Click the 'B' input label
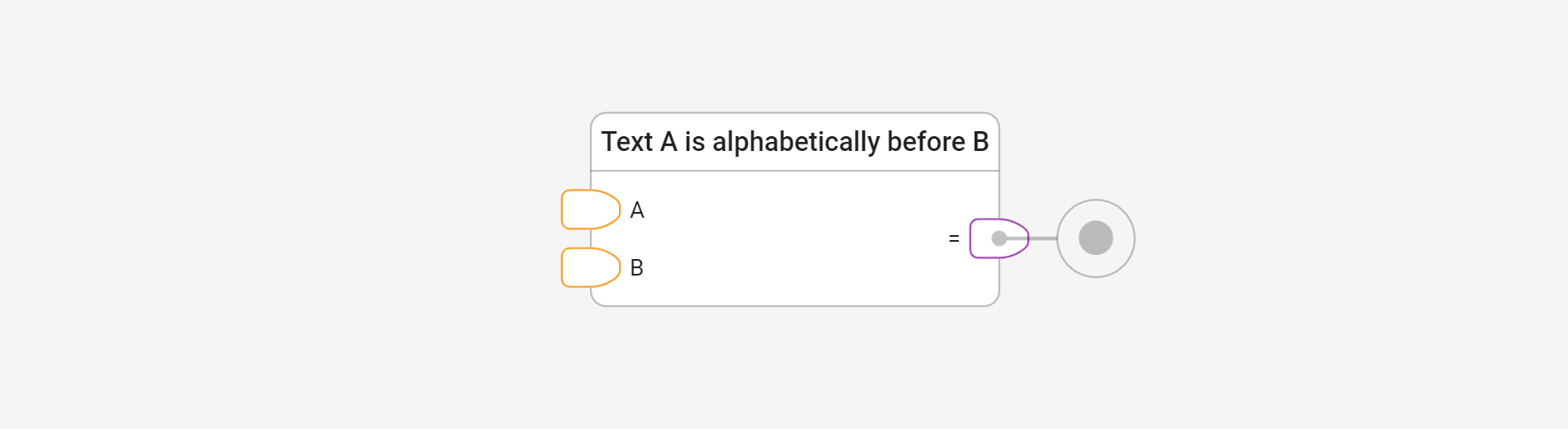 point(637,268)
